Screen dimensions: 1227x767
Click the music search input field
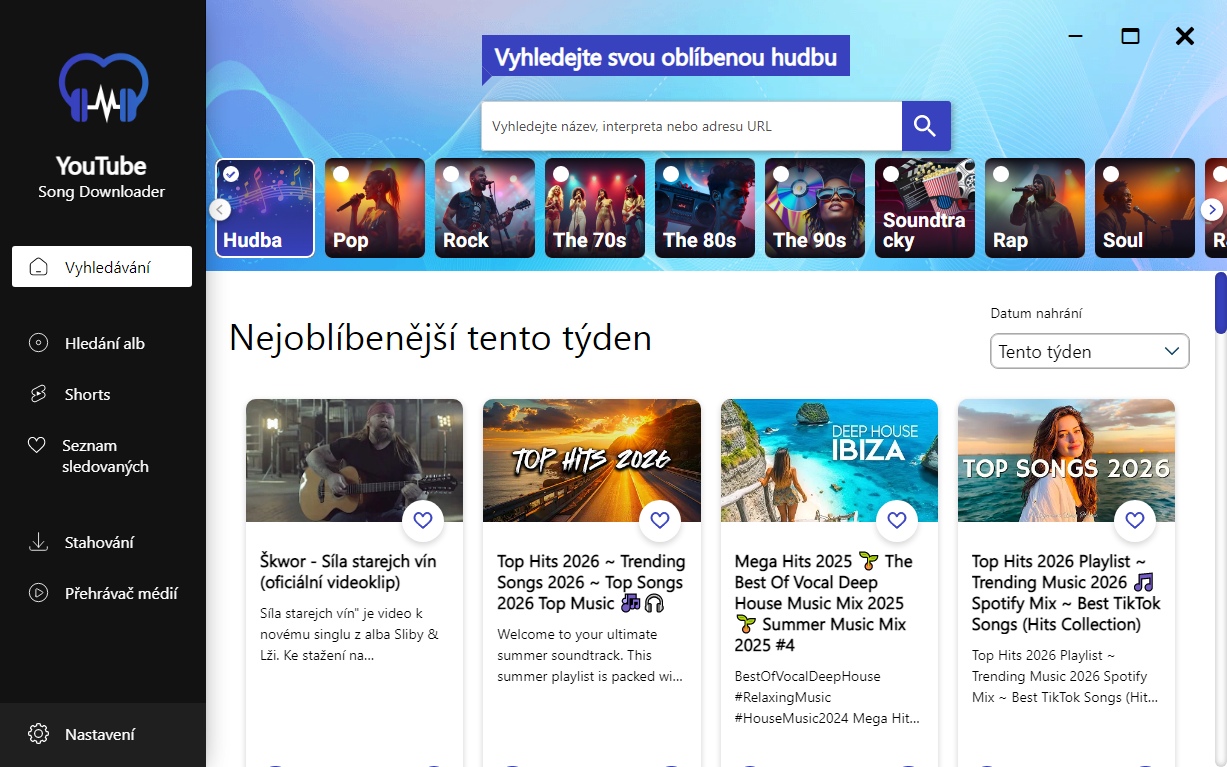pyautogui.click(x=691, y=126)
